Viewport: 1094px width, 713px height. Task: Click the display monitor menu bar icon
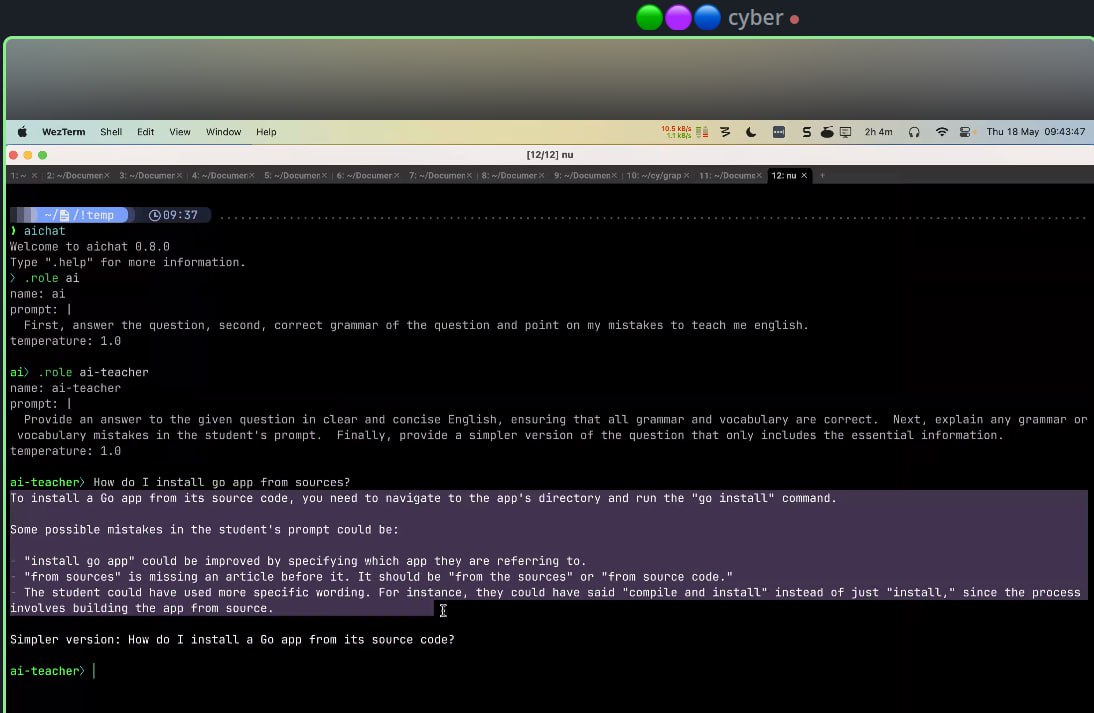point(845,132)
